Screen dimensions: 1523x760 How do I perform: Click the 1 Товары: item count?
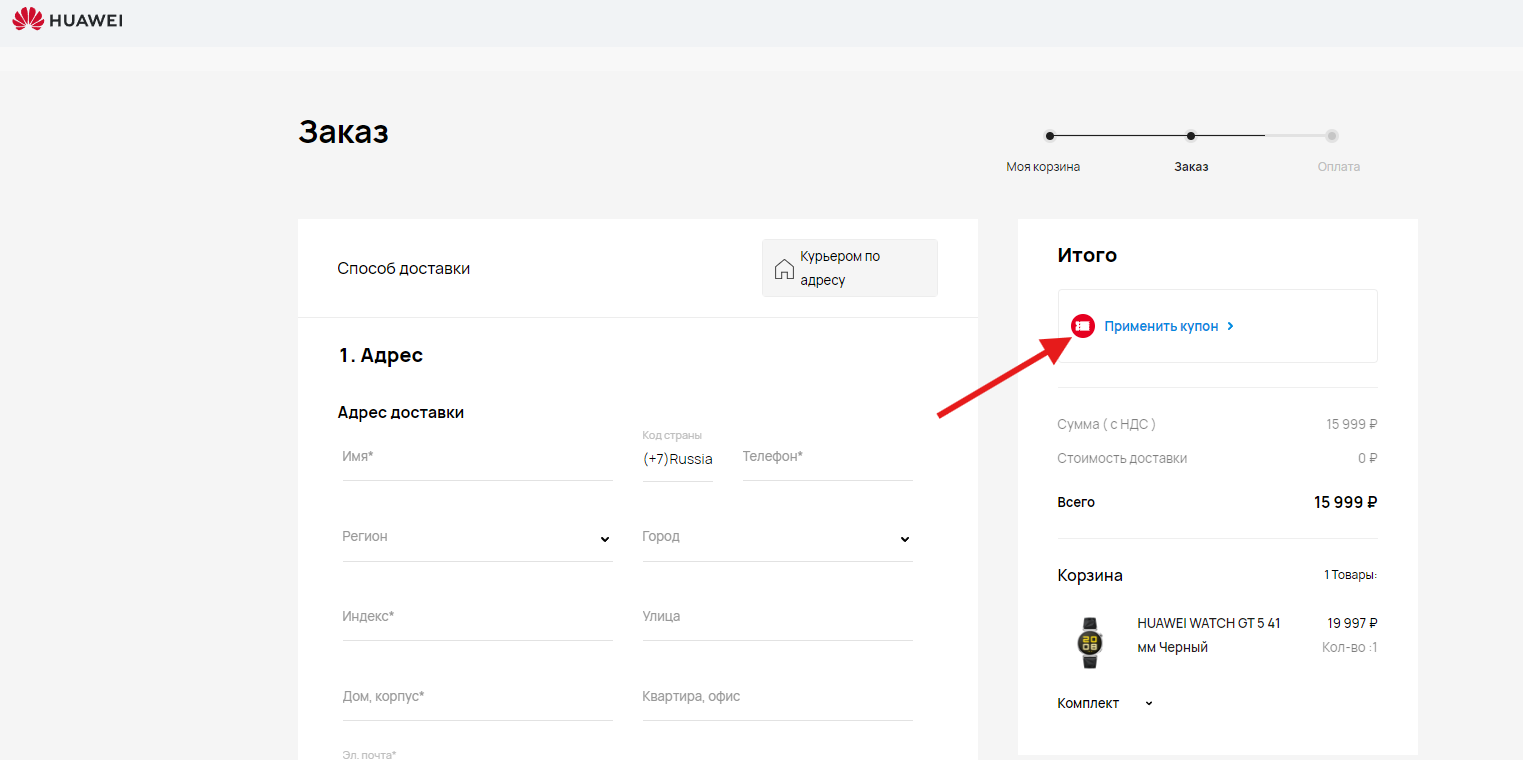1350,575
